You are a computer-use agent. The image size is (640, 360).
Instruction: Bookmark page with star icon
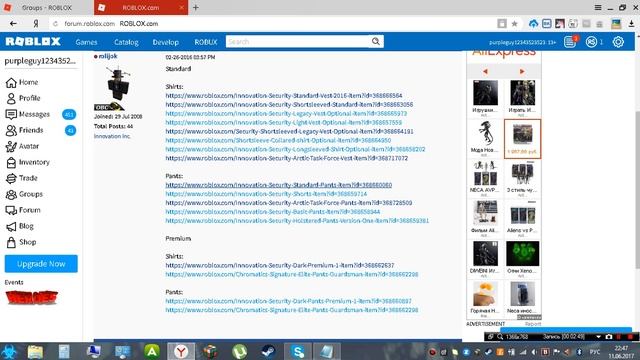point(514,24)
